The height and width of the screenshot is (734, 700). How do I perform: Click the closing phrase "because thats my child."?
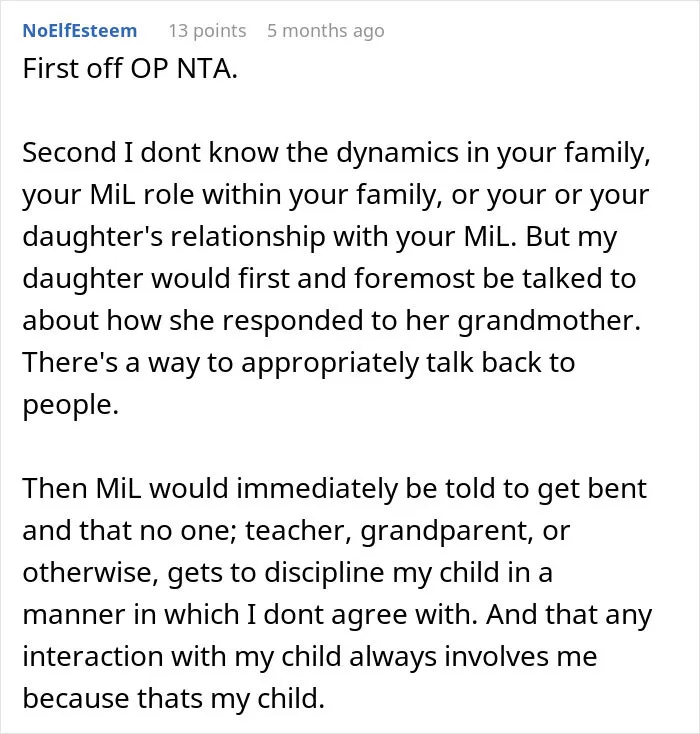click(x=173, y=699)
